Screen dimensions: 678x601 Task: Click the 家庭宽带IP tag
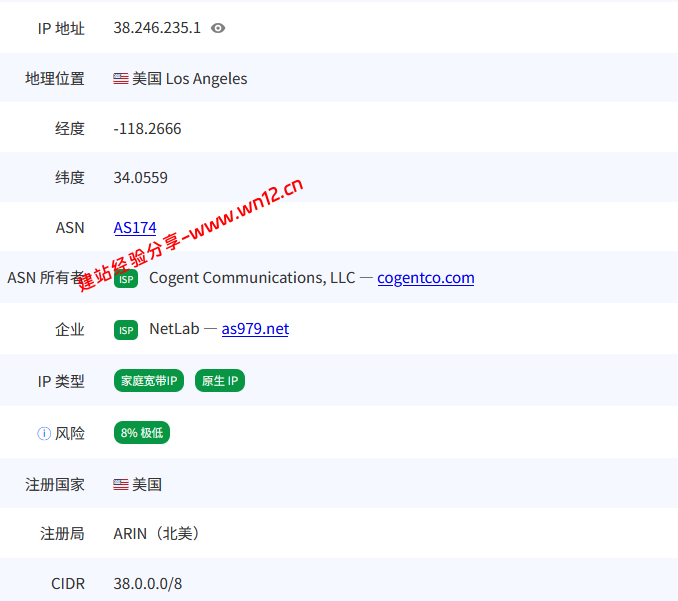pos(149,380)
